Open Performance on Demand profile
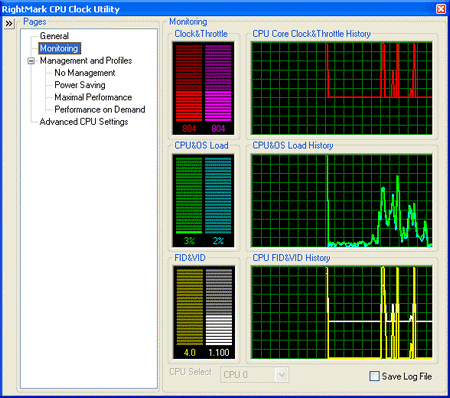This screenshot has width=450, height=398. 100,109
